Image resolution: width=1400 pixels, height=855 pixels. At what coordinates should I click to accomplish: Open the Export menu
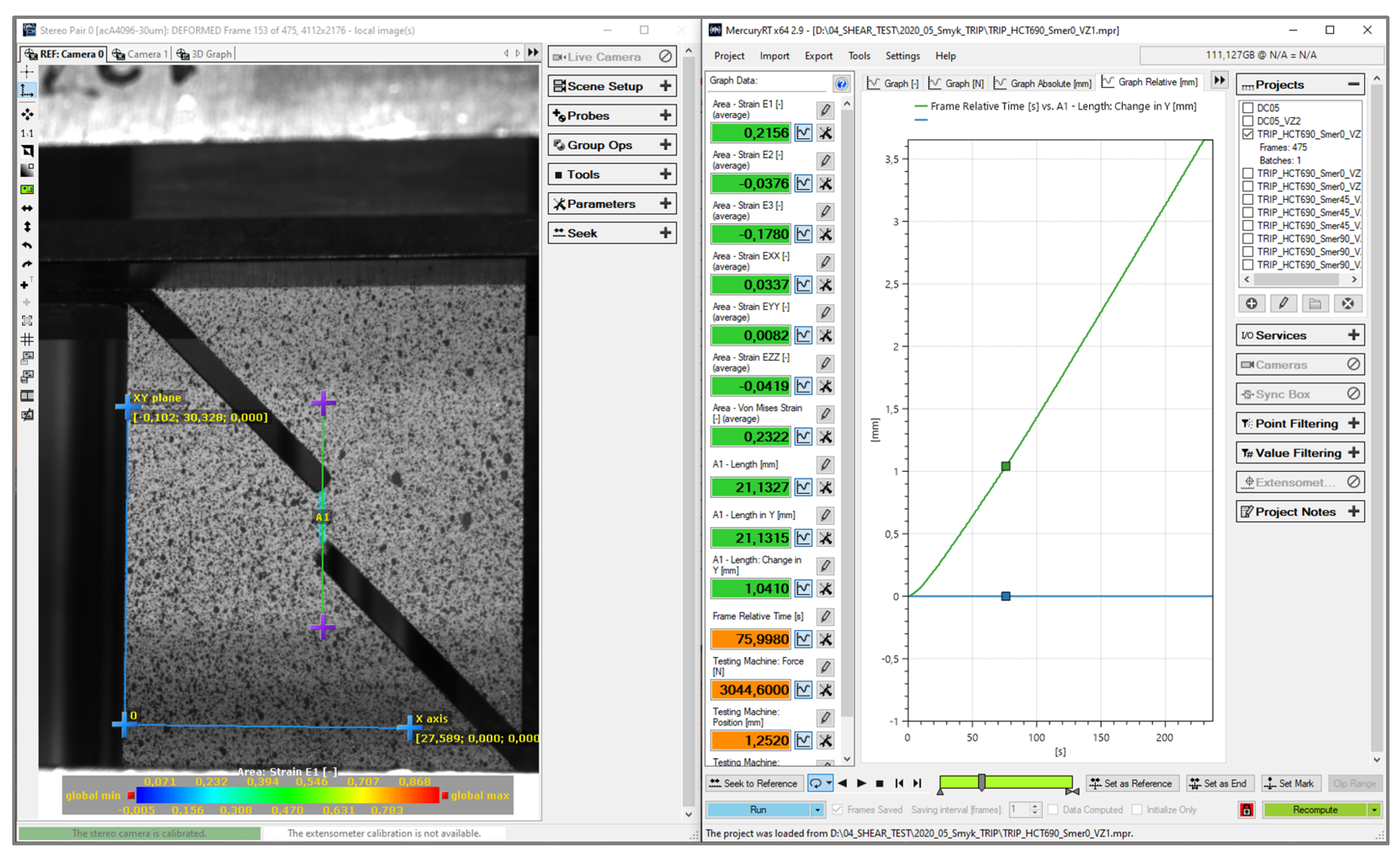pos(818,56)
